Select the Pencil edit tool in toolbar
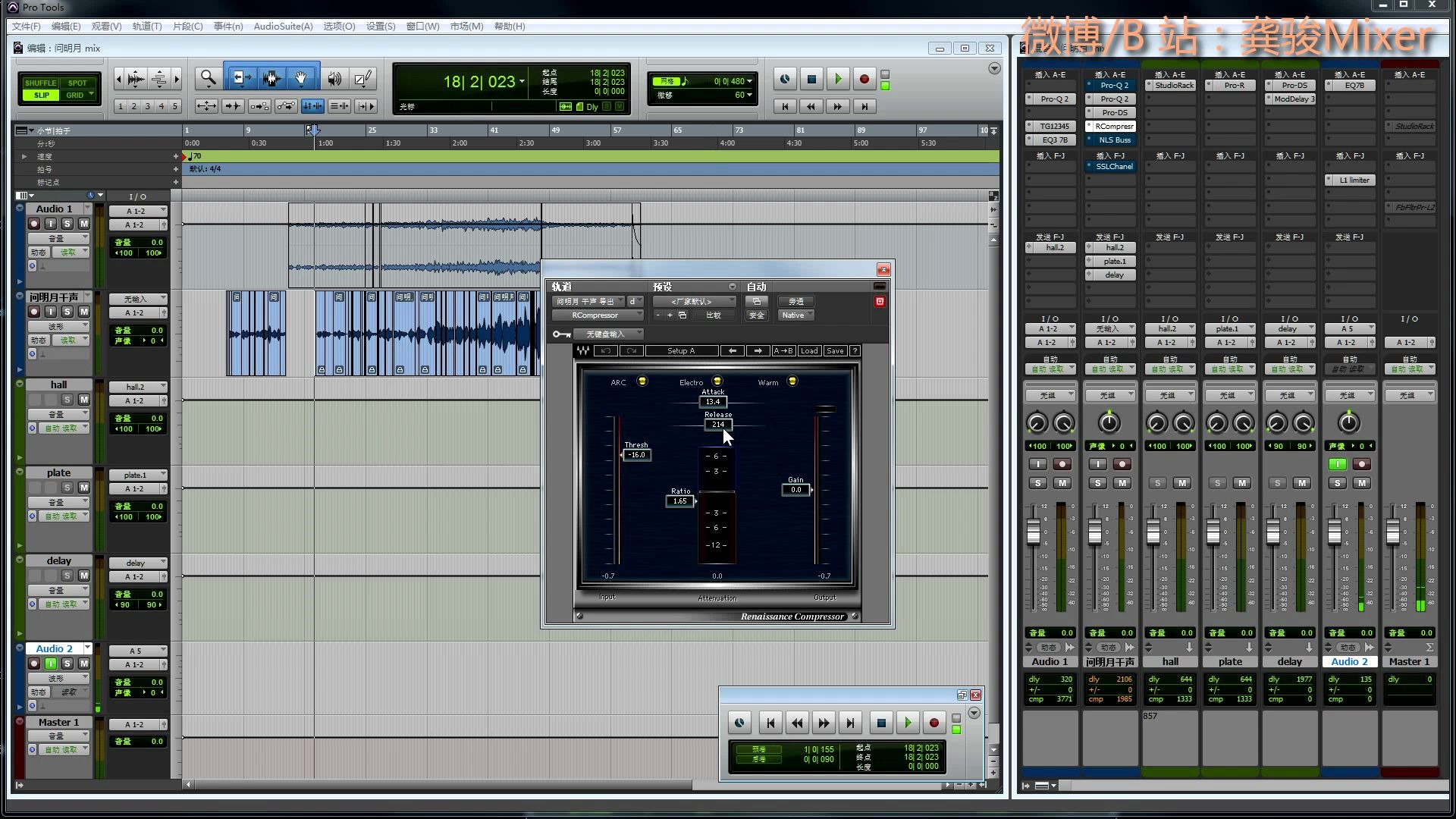 point(363,79)
